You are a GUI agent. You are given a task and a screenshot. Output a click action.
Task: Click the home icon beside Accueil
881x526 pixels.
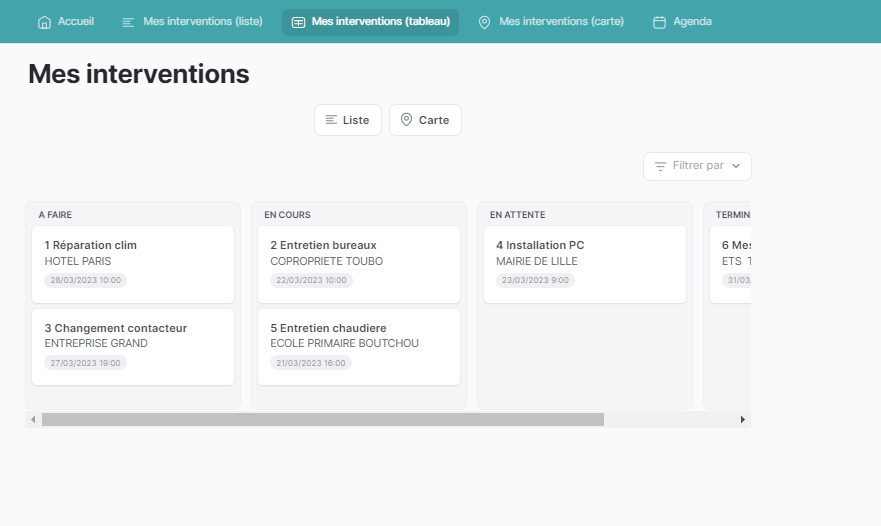point(44,22)
